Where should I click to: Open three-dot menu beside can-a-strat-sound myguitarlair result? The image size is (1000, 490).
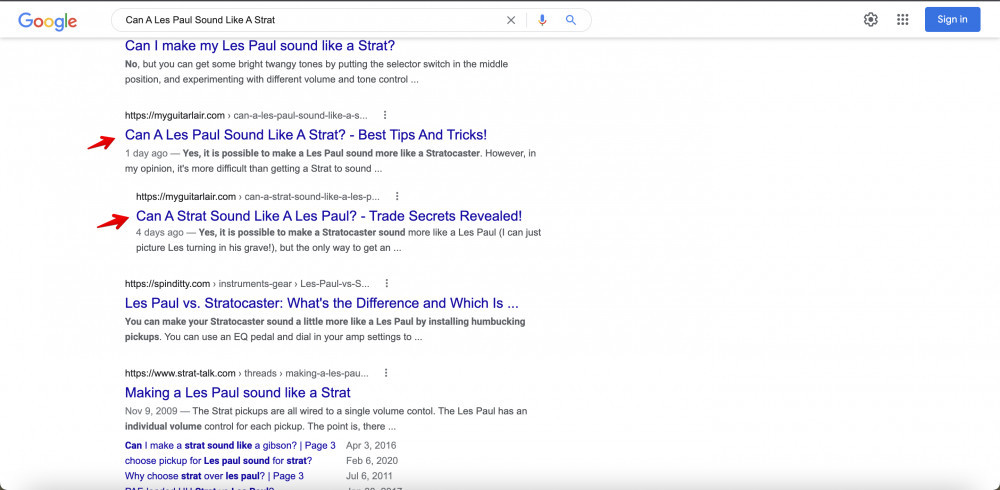397,197
